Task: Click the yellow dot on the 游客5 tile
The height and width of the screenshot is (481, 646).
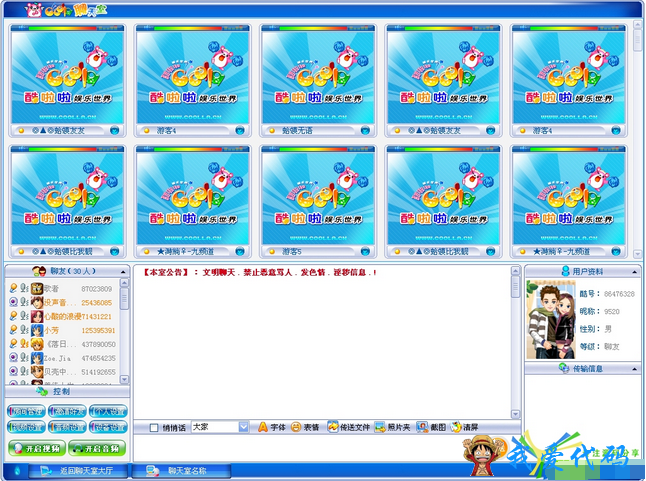Action: coord(272,251)
